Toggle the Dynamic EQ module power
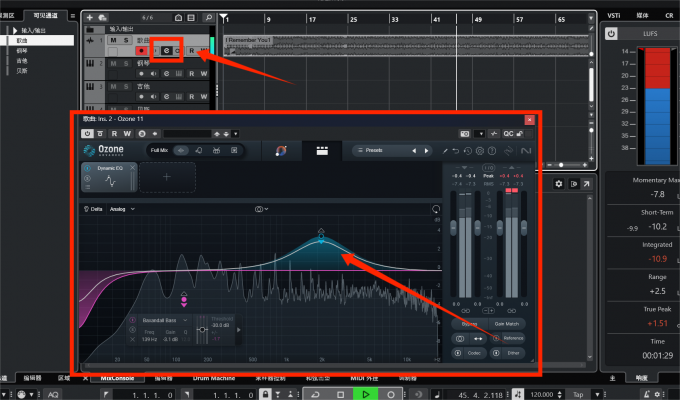Screen dimensions: 680x400 88,168
